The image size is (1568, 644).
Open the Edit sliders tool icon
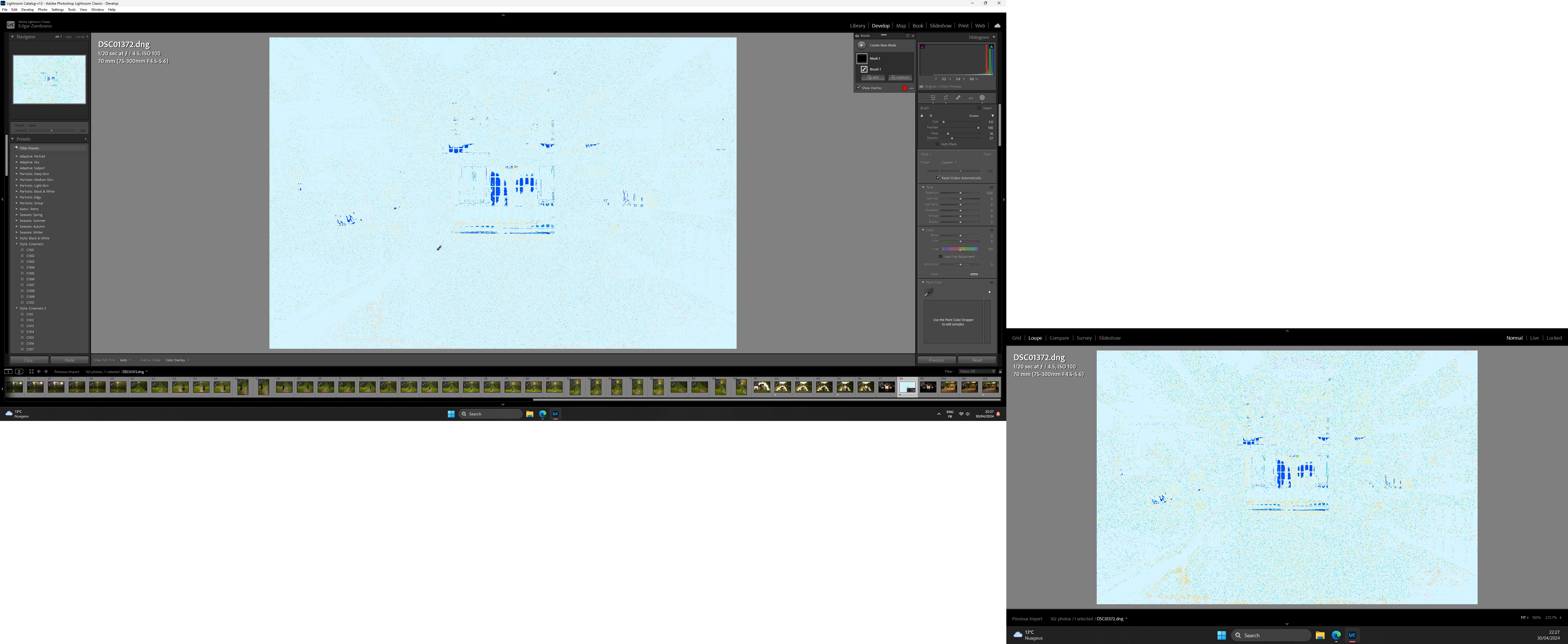(933, 98)
